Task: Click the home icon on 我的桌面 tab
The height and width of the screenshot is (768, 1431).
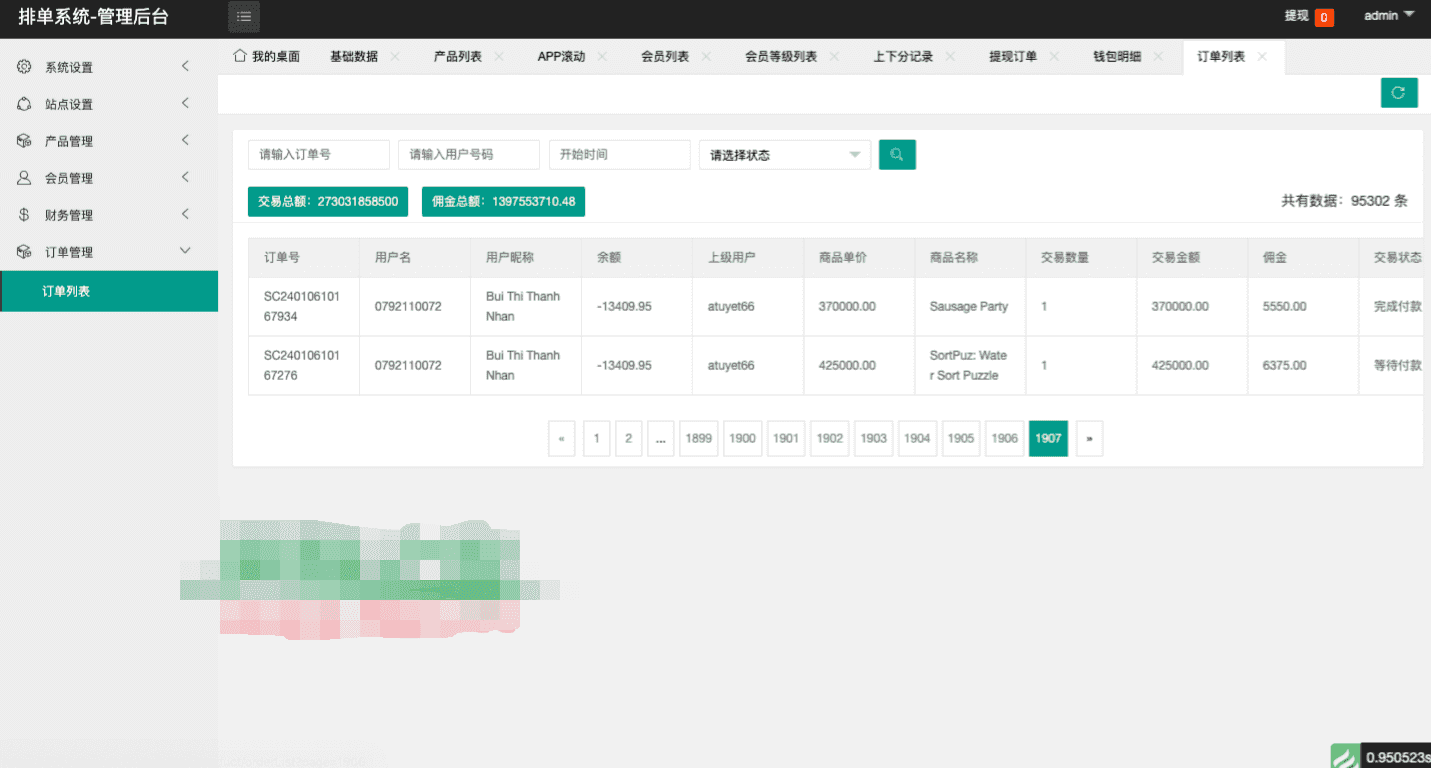Action: 239,56
